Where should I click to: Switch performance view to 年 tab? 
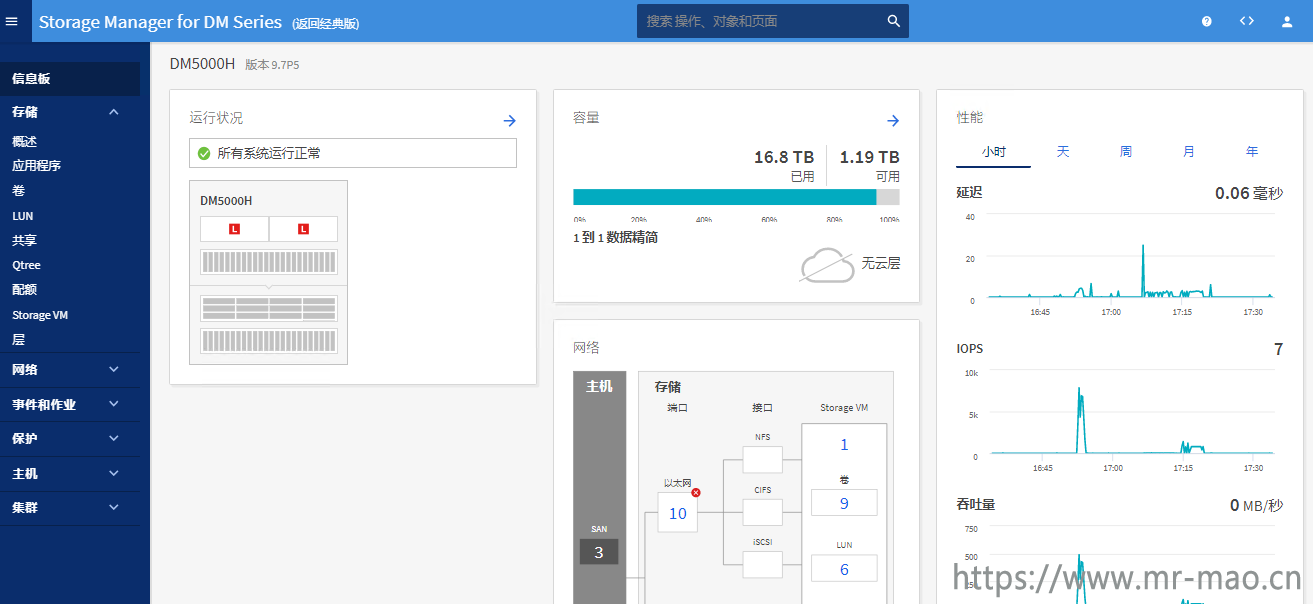click(x=1252, y=152)
